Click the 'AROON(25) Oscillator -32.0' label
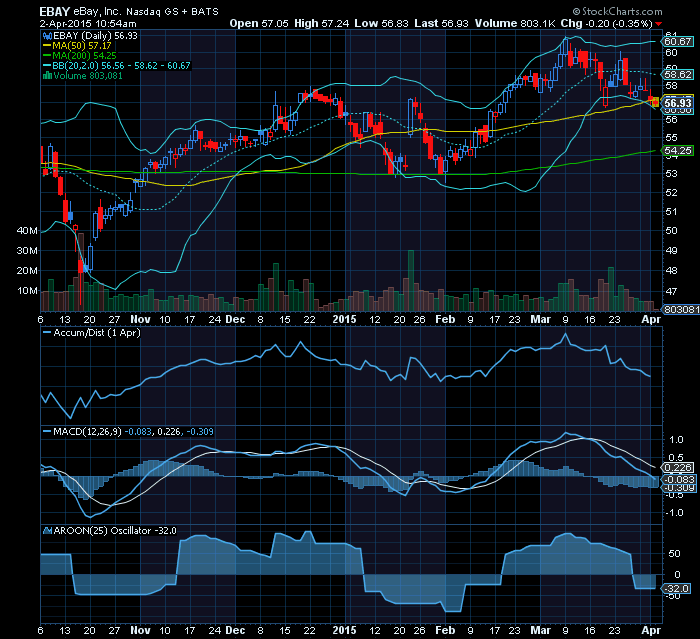Image resolution: width=700 pixels, height=639 pixels. tap(115, 531)
